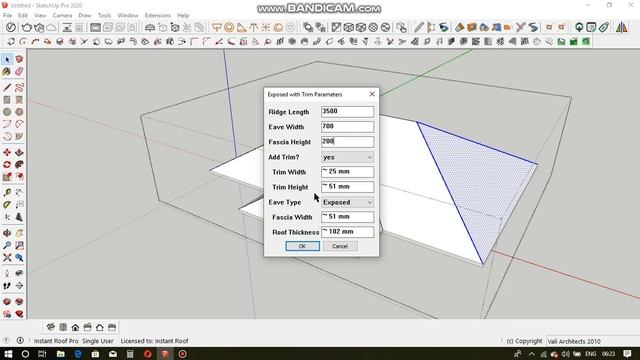Activate the Orbit tool
Screen dimensions: 640x360
click(x=7, y=233)
